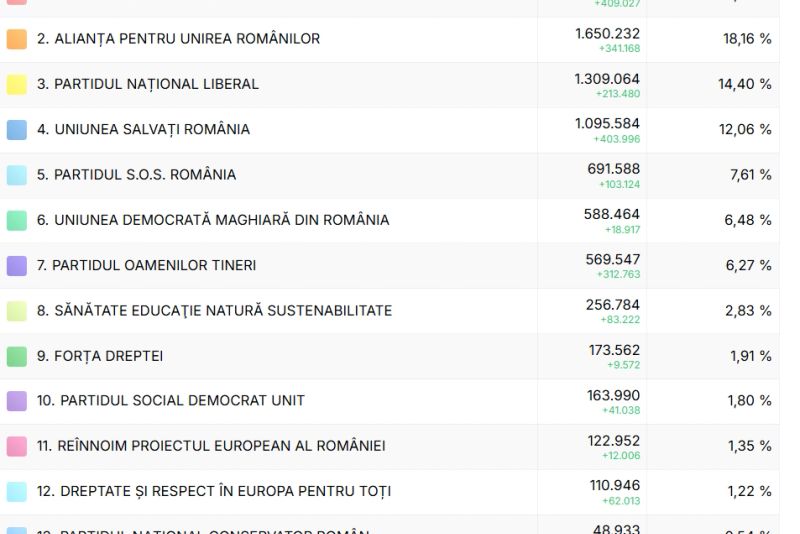Open Uniunea Salvați România party entry

[x=144, y=129]
